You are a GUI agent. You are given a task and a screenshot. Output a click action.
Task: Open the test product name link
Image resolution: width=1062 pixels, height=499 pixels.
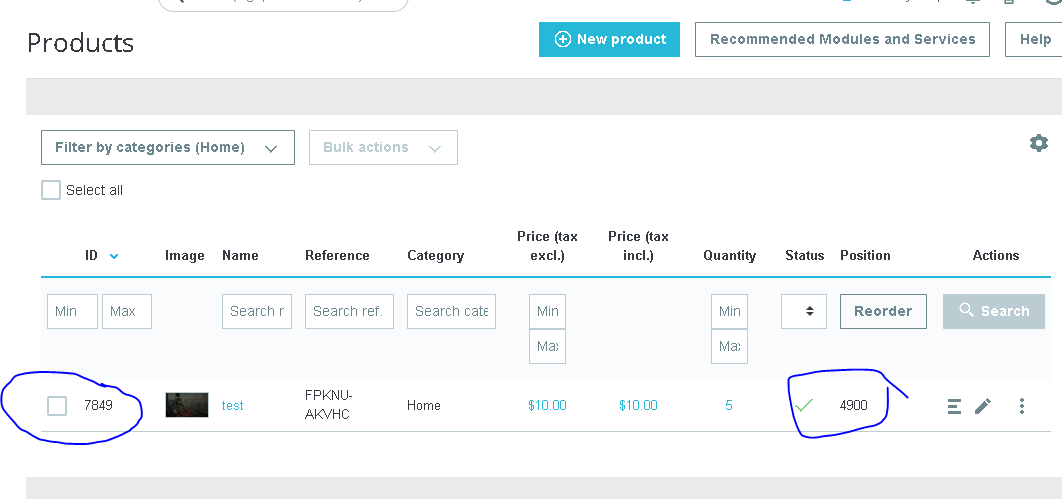(233, 406)
